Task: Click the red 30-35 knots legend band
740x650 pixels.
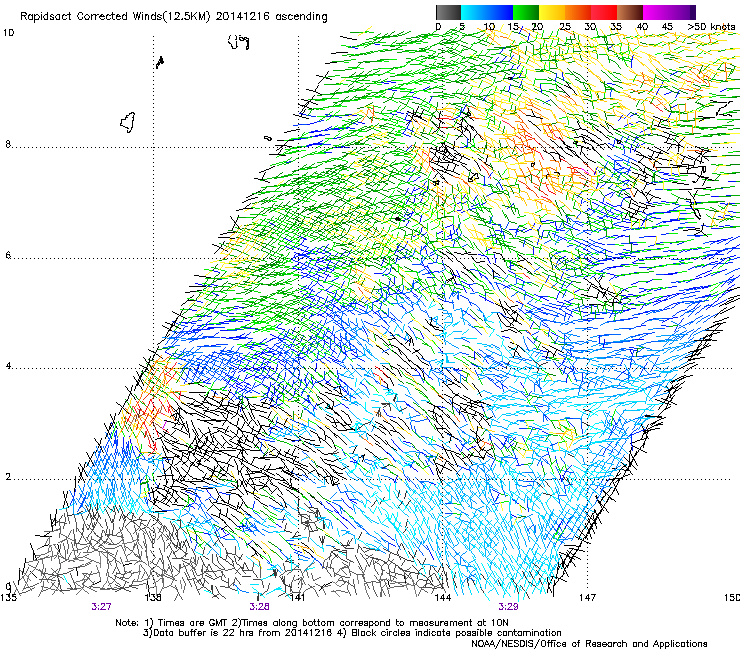Action: tap(604, 12)
